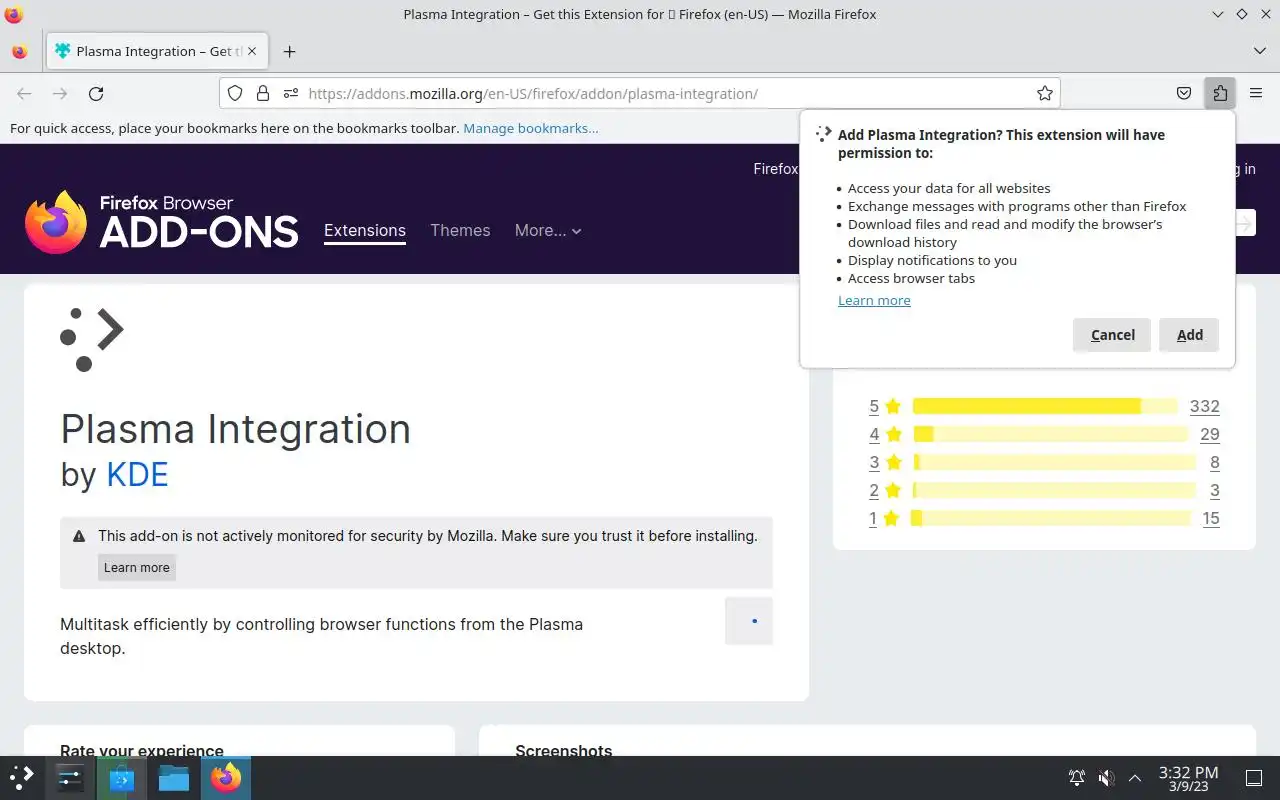Open the notifications bell in system tray

(1077, 778)
